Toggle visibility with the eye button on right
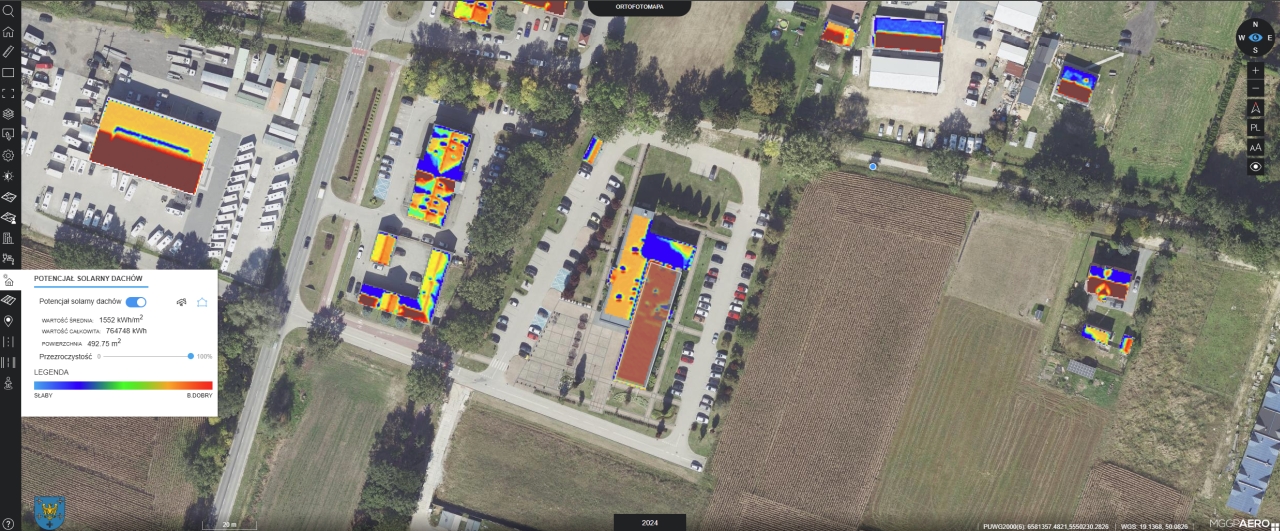 coord(1256,167)
